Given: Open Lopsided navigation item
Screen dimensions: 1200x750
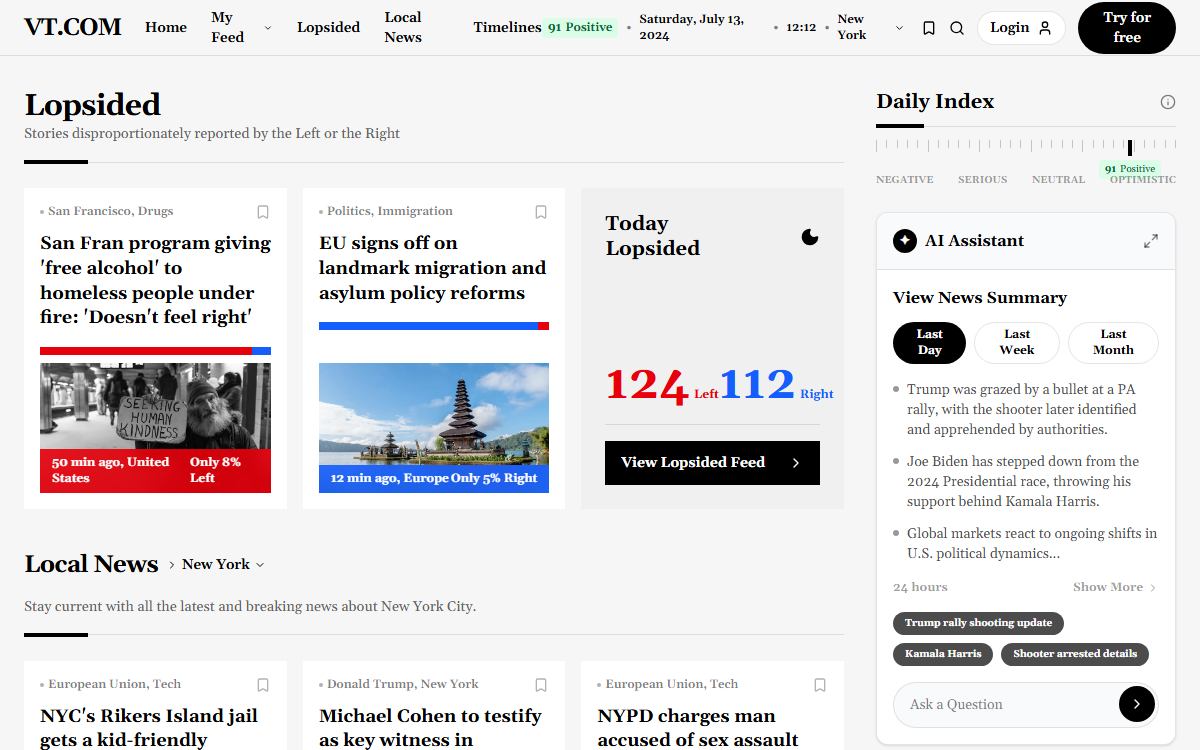Looking at the screenshot, I should [328, 27].
